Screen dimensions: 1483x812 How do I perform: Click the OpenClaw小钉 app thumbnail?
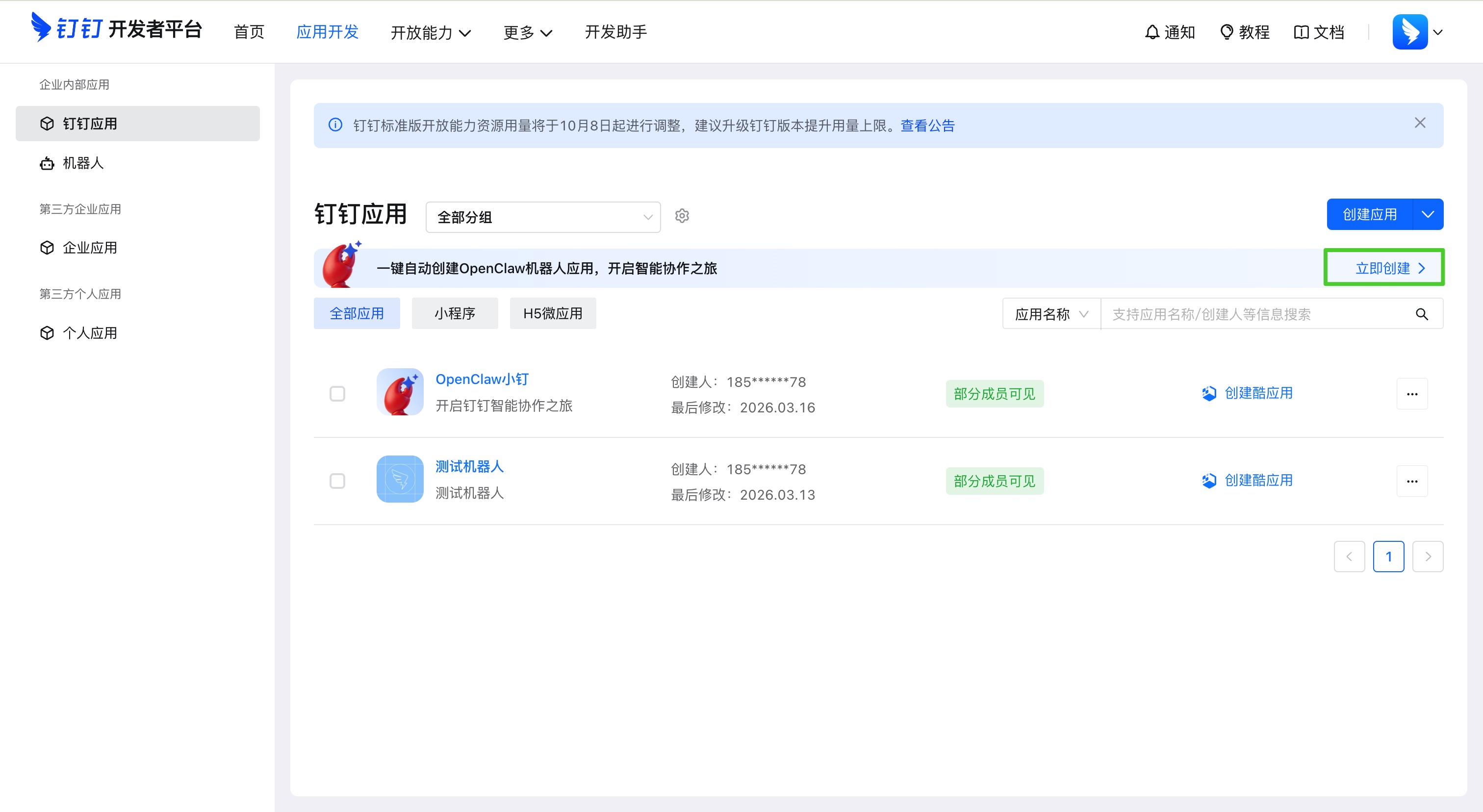tap(400, 392)
